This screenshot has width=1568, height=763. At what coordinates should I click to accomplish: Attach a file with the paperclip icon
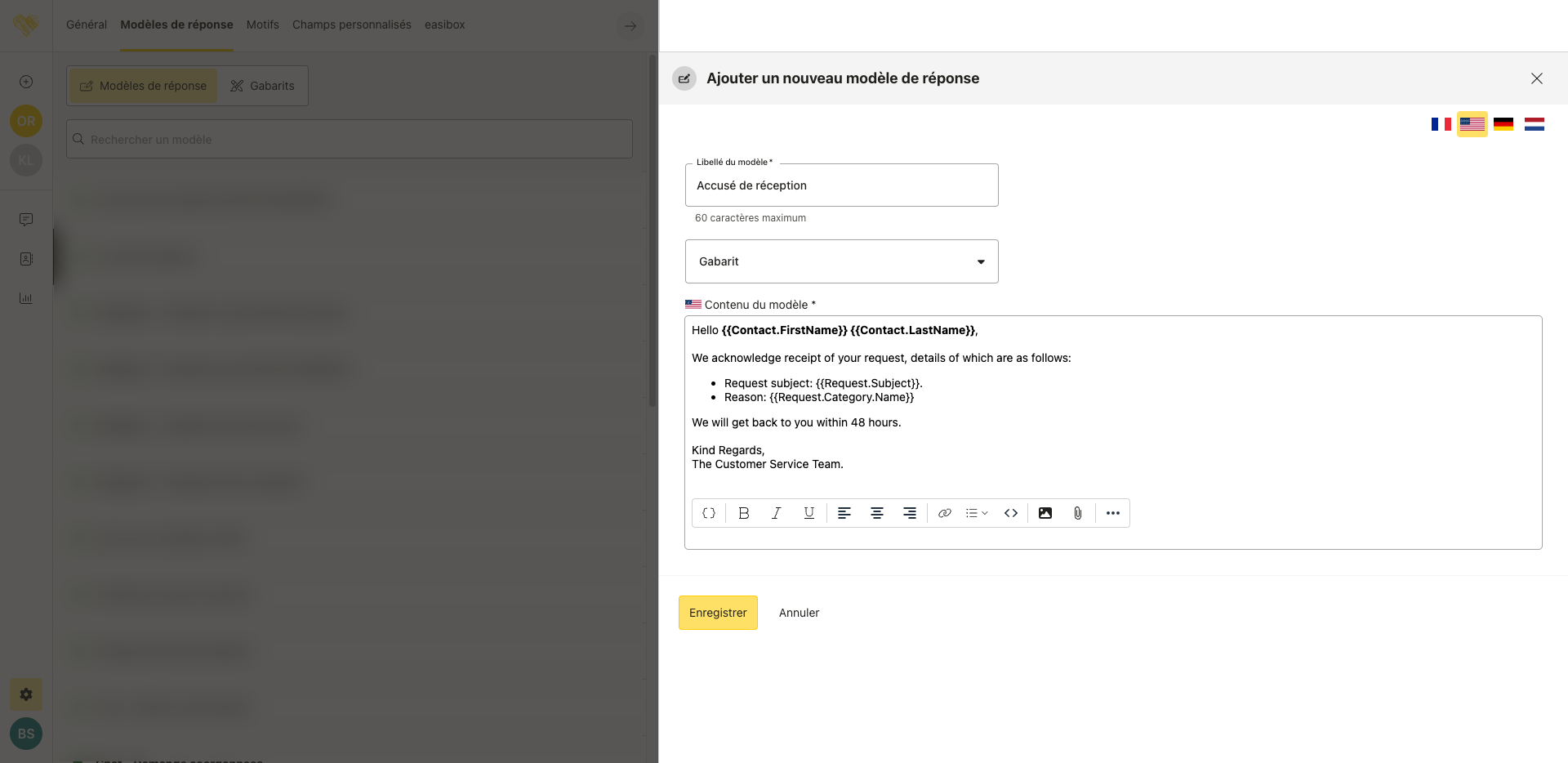1078,513
